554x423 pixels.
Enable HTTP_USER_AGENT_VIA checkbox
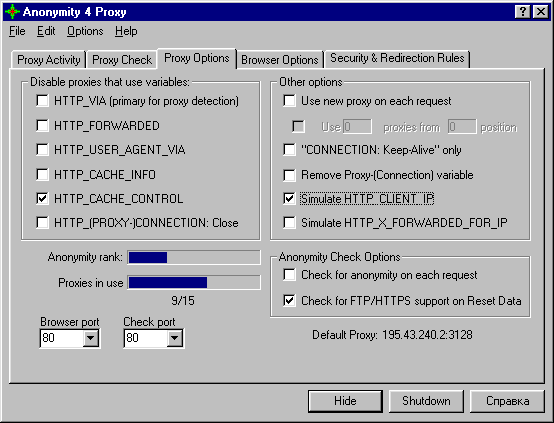tap(42, 149)
